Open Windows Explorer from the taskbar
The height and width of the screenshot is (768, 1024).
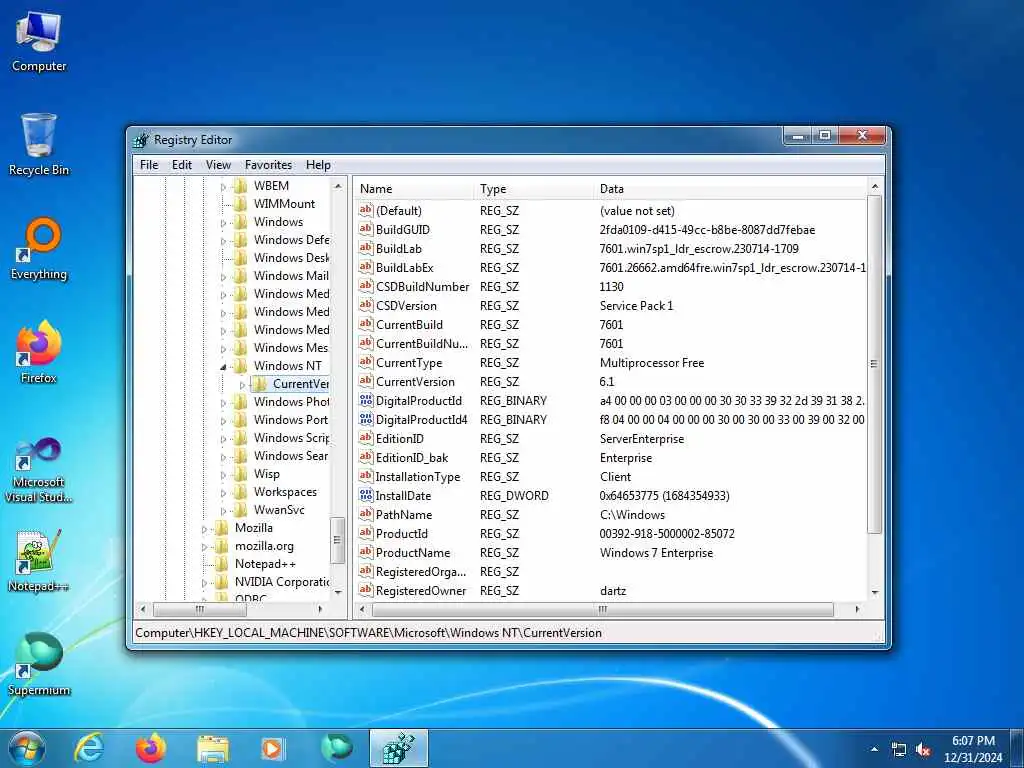[213, 748]
